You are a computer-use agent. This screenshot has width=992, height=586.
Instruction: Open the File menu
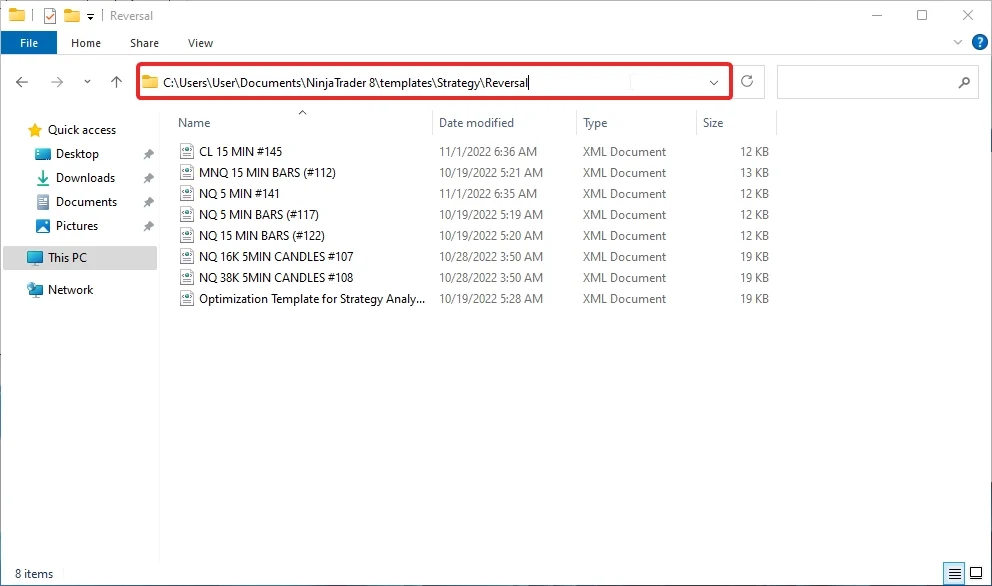click(x=29, y=43)
